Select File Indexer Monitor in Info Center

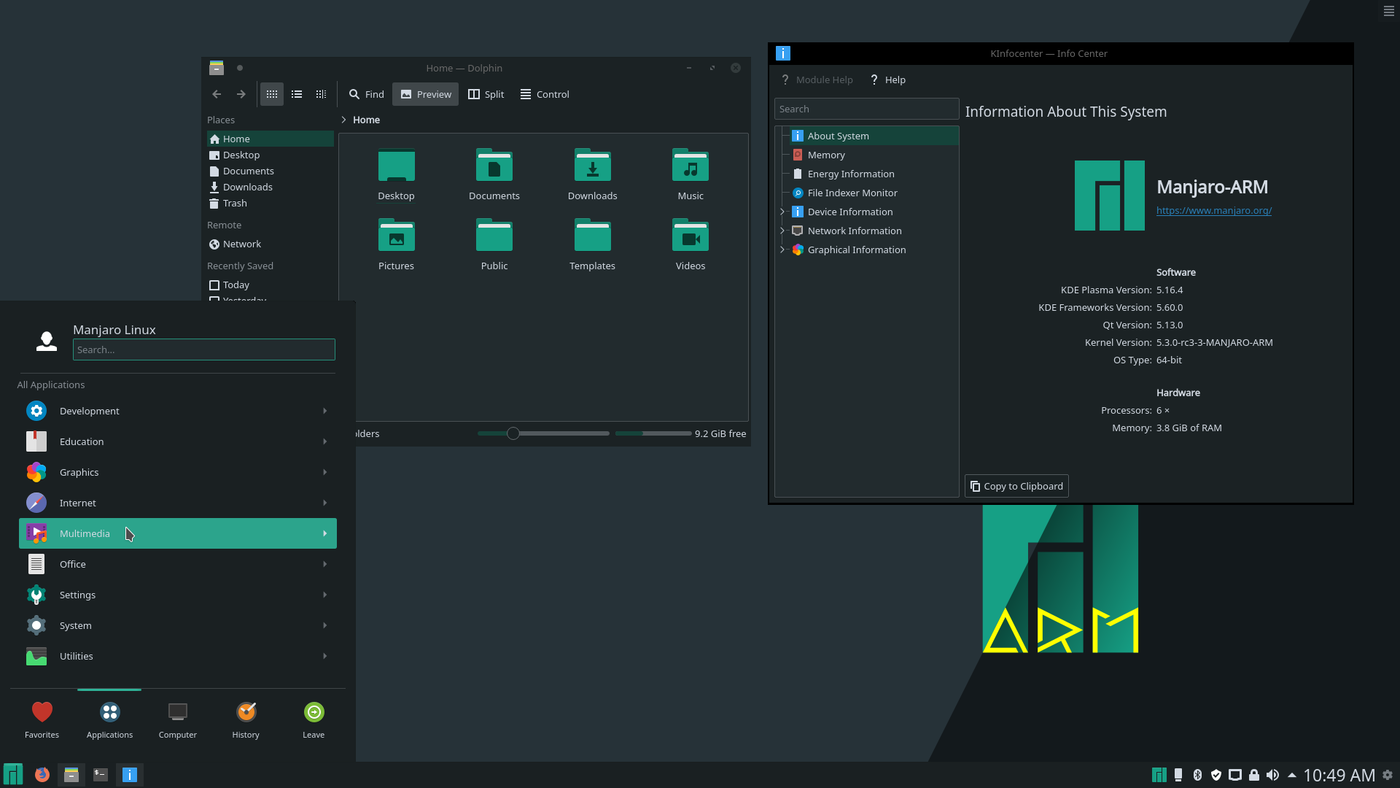coord(853,192)
